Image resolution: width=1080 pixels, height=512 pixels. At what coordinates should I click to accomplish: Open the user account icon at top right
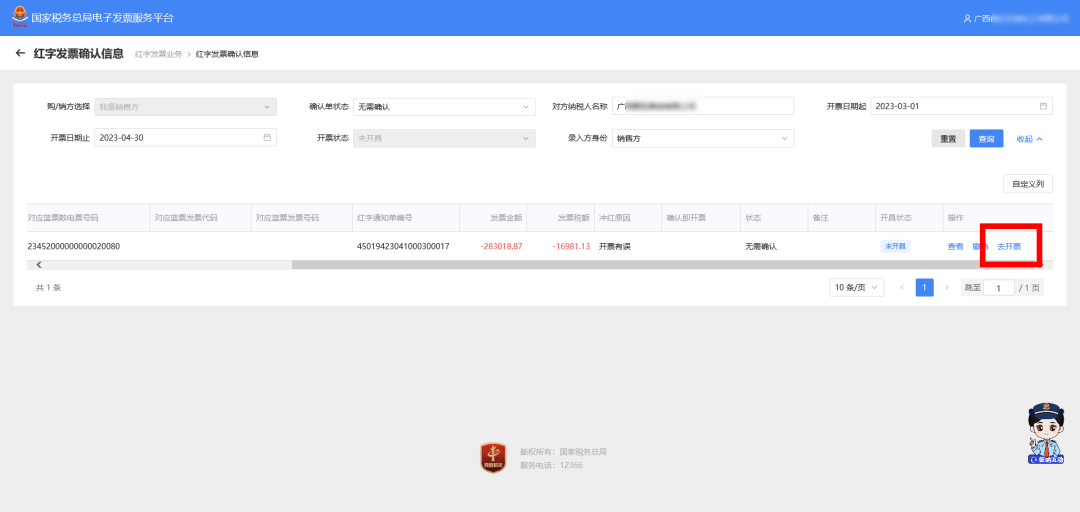pyautogui.click(x=967, y=19)
